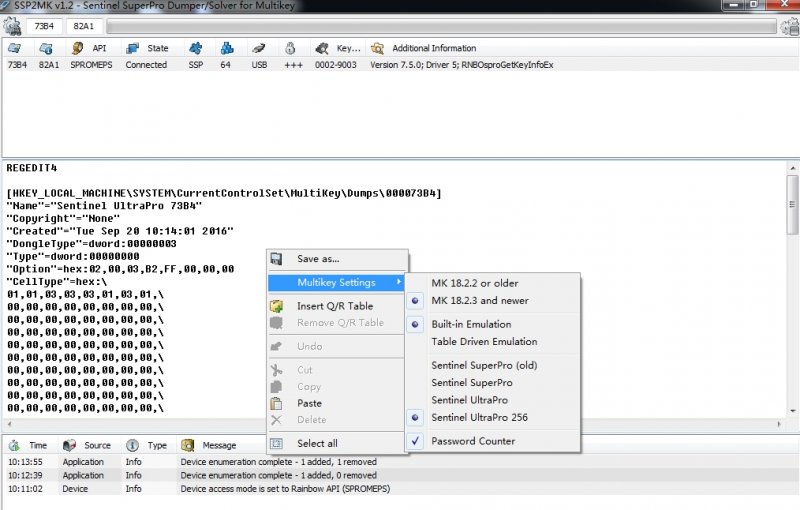
Task: Click the "DongleType"=dword:00000003 line
Action: pyautogui.click(x=91, y=244)
